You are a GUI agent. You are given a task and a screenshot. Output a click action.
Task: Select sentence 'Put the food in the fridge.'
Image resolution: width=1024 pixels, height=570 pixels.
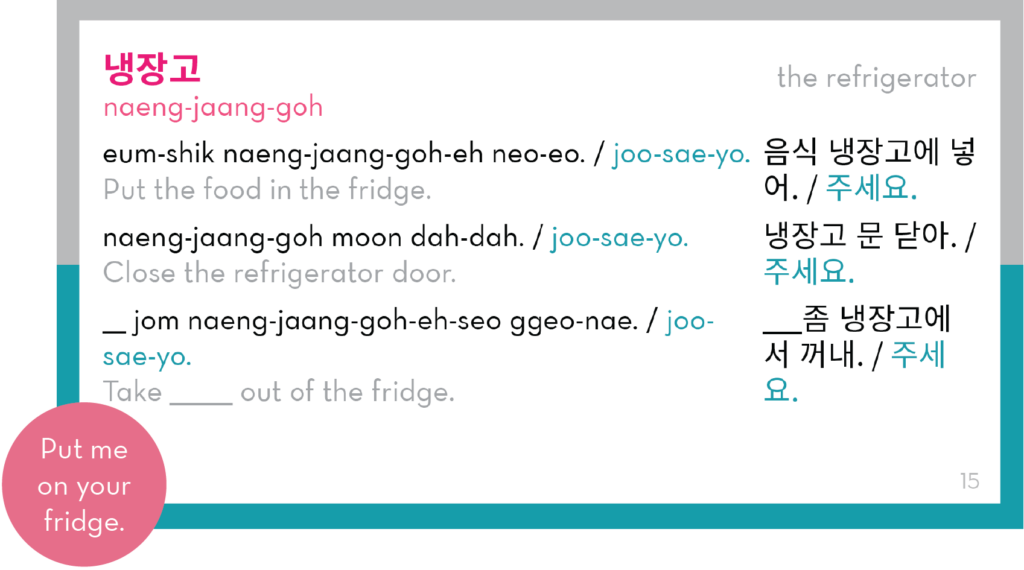click(267, 190)
